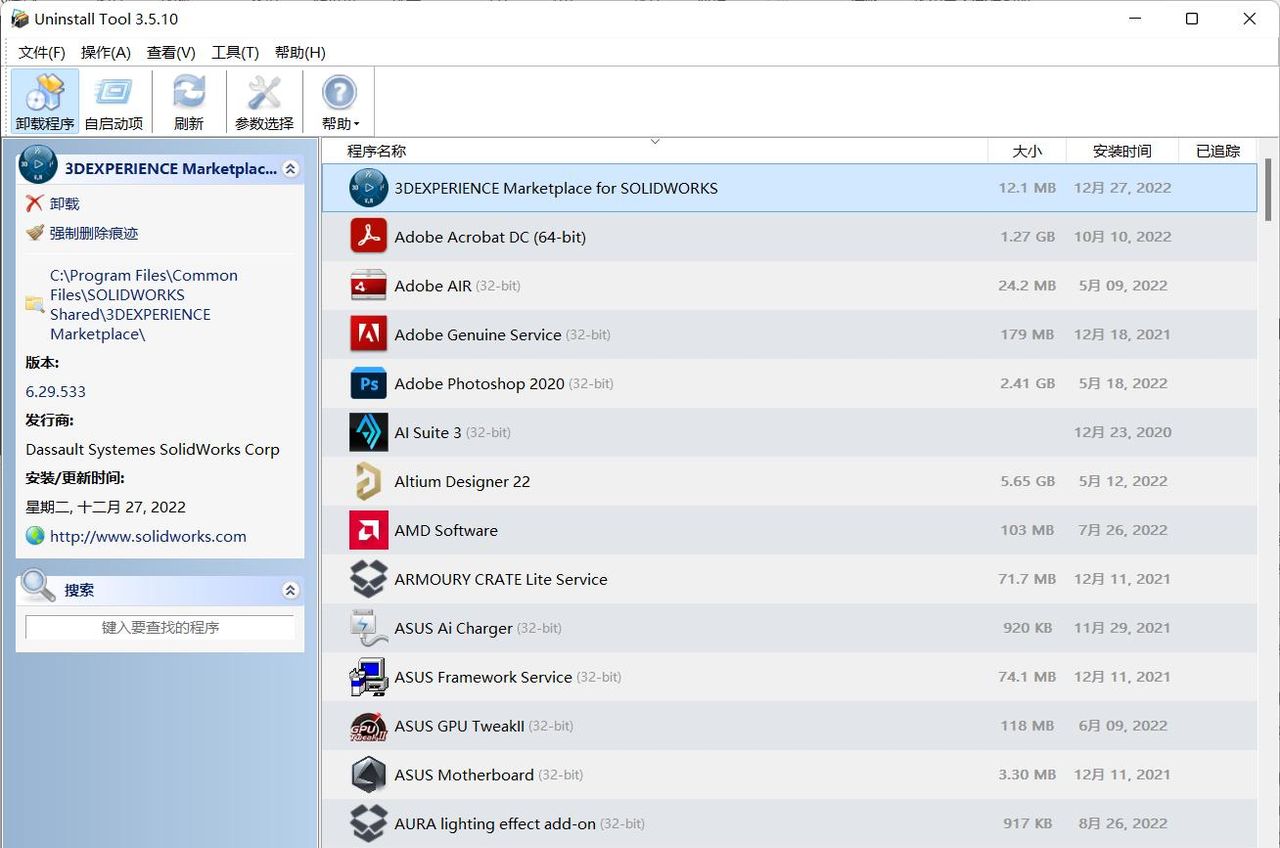Sort by 程序名称 column header
The height and width of the screenshot is (848, 1280).
tap(654, 151)
